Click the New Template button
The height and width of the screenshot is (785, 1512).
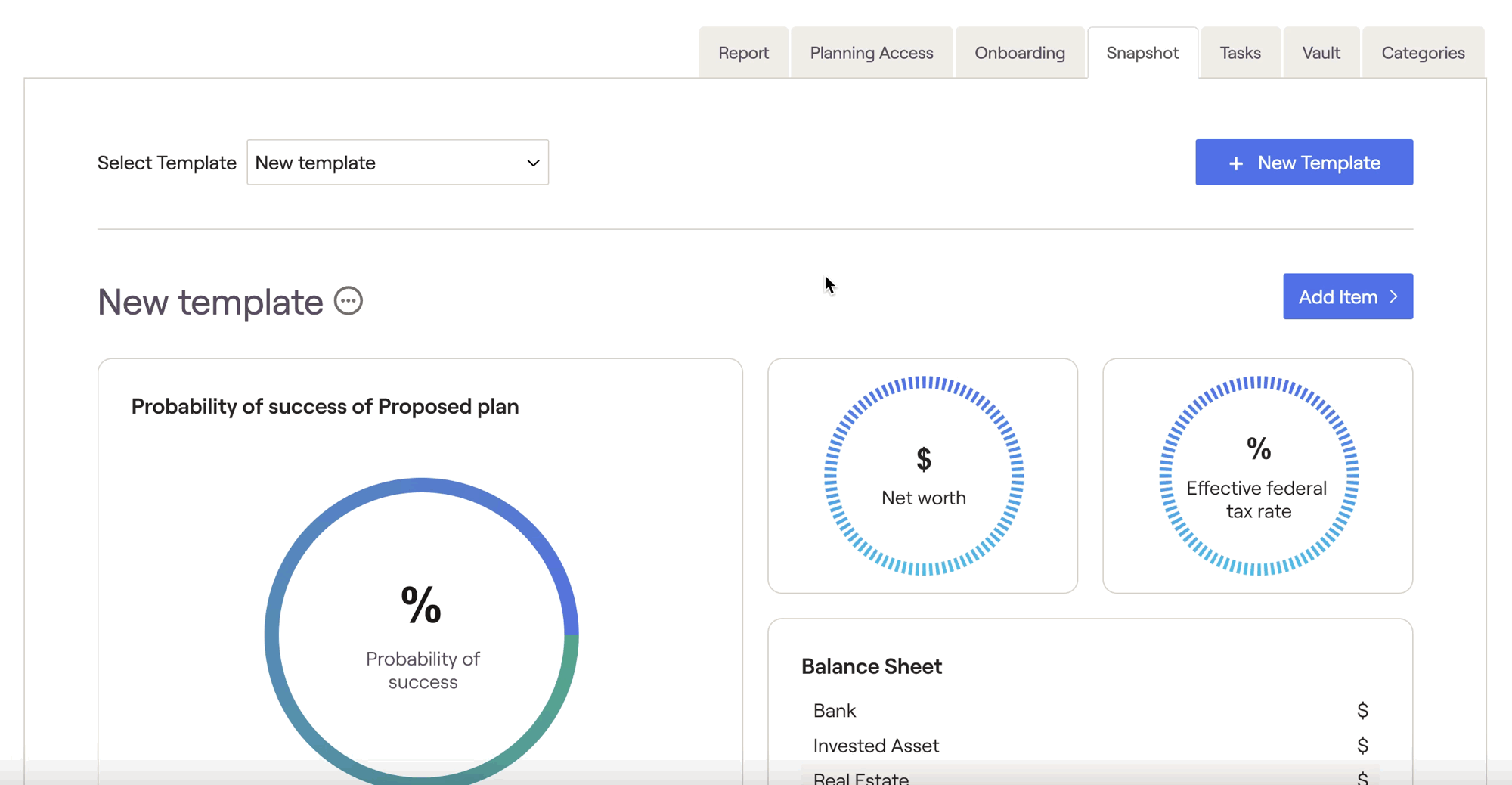pos(1304,162)
